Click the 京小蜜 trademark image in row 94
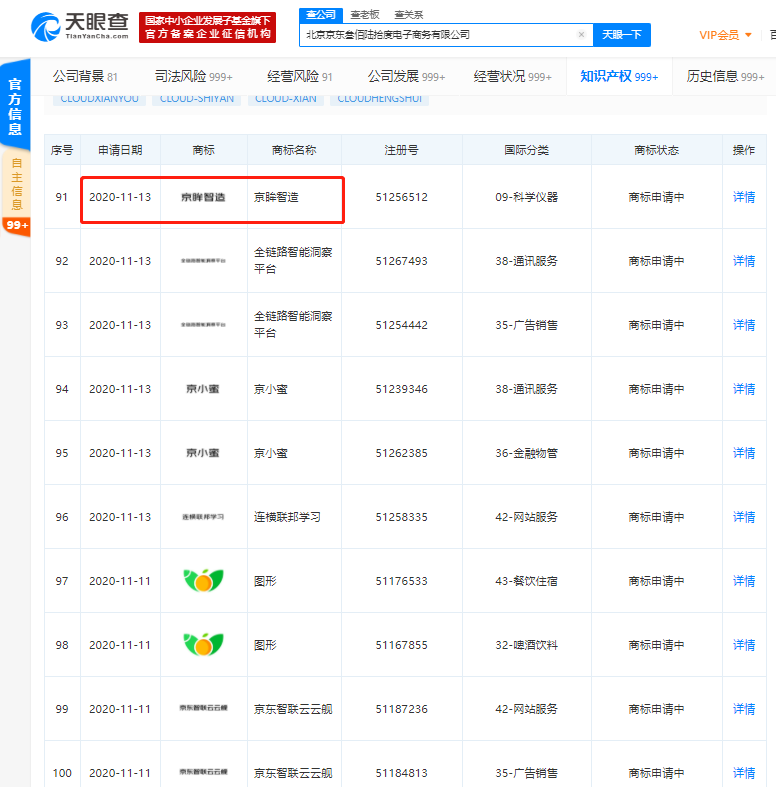 coord(203,389)
